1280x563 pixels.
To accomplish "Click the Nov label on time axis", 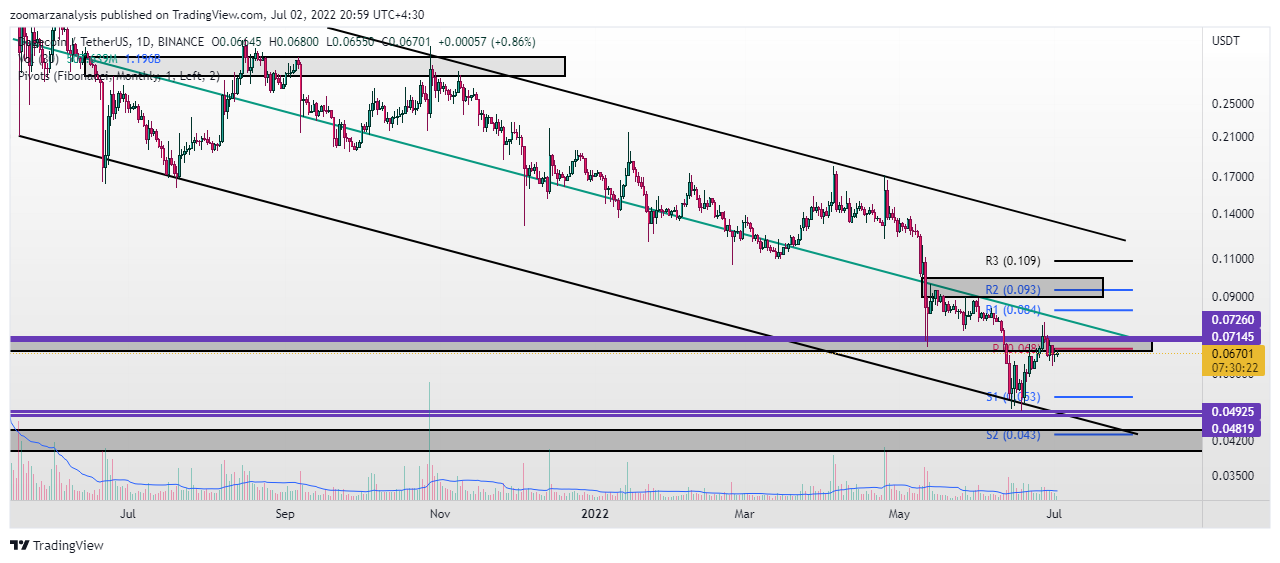I will (x=438, y=514).
